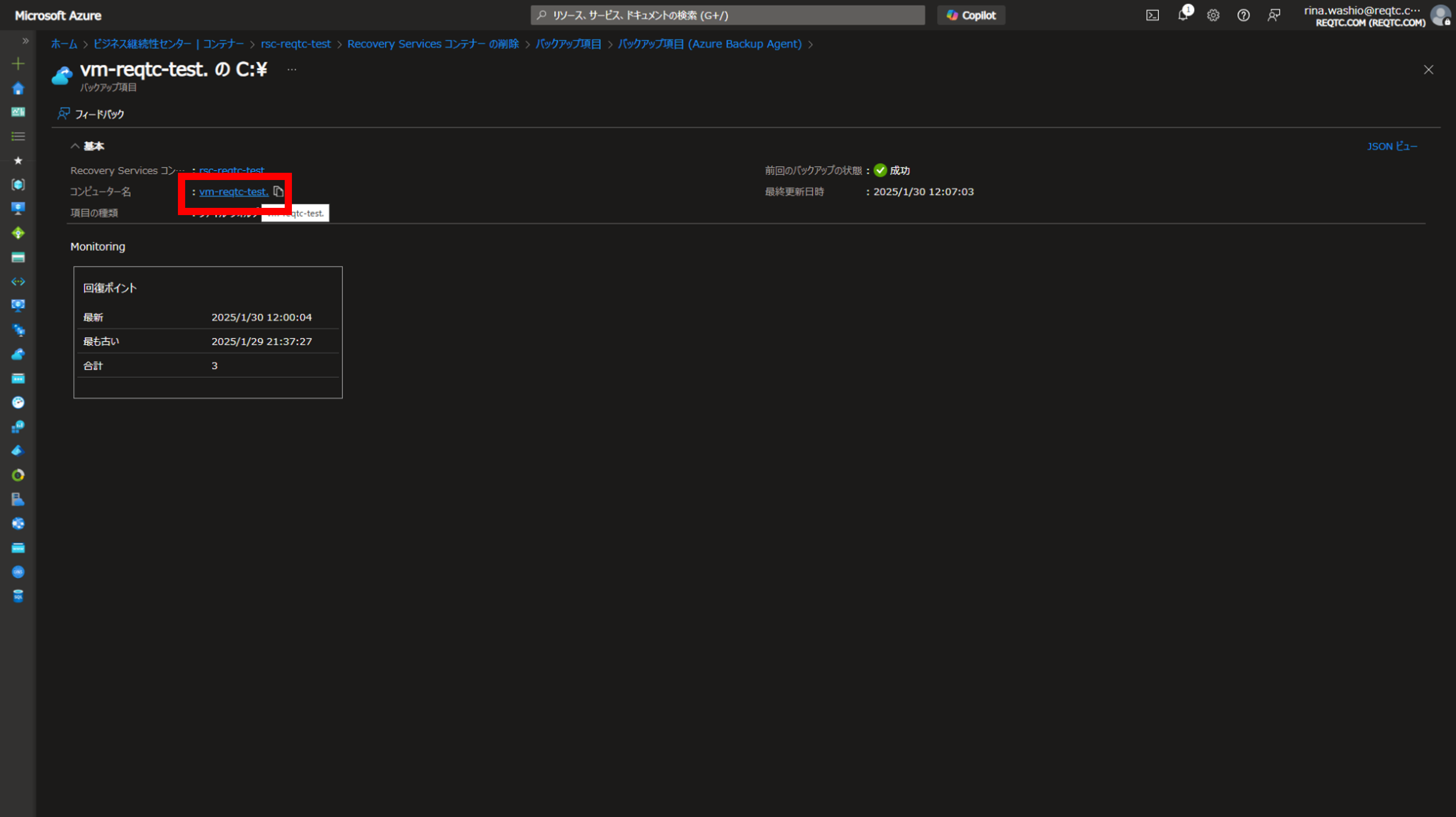Open バックアップ項目 breadcrumb

[568, 44]
